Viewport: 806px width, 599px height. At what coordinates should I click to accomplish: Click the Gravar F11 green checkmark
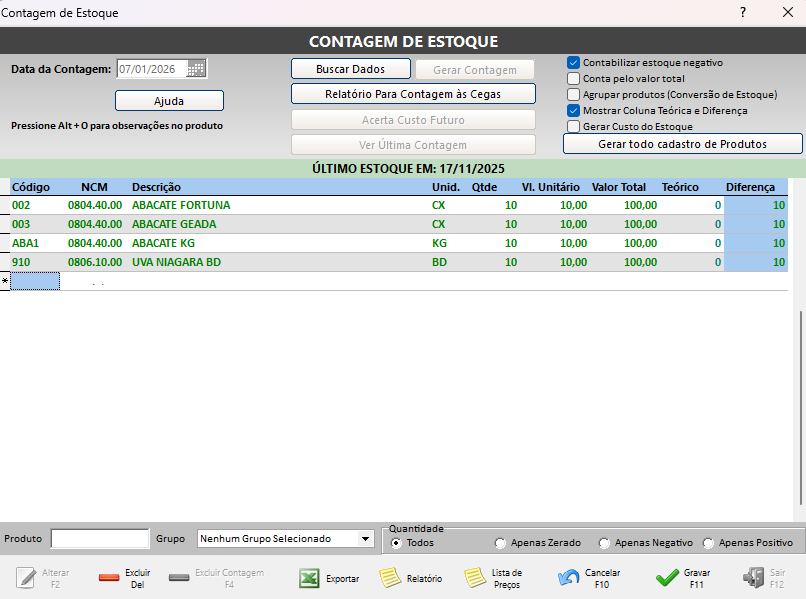coord(667,578)
